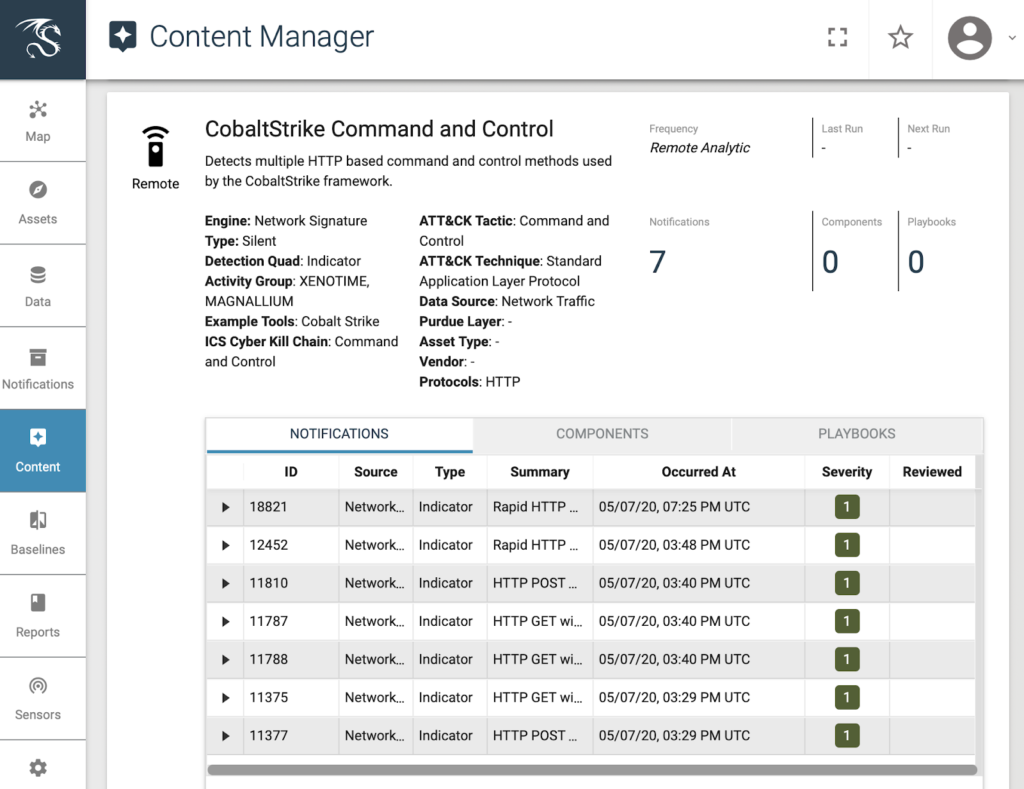
Task: Click Network source cell in row 11375
Action: [374, 698]
